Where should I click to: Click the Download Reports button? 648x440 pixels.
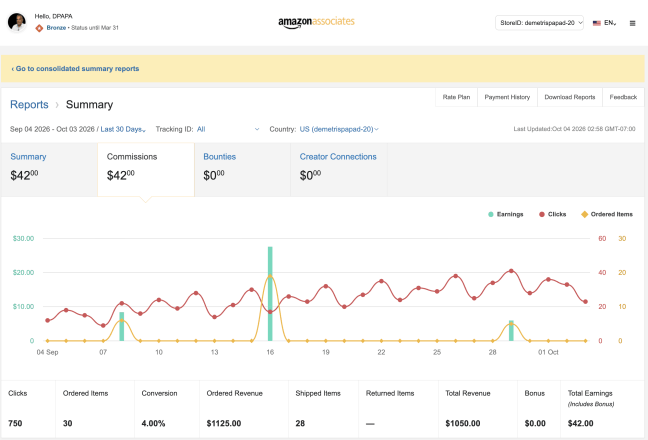pyautogui.click(x=569, y=97)
